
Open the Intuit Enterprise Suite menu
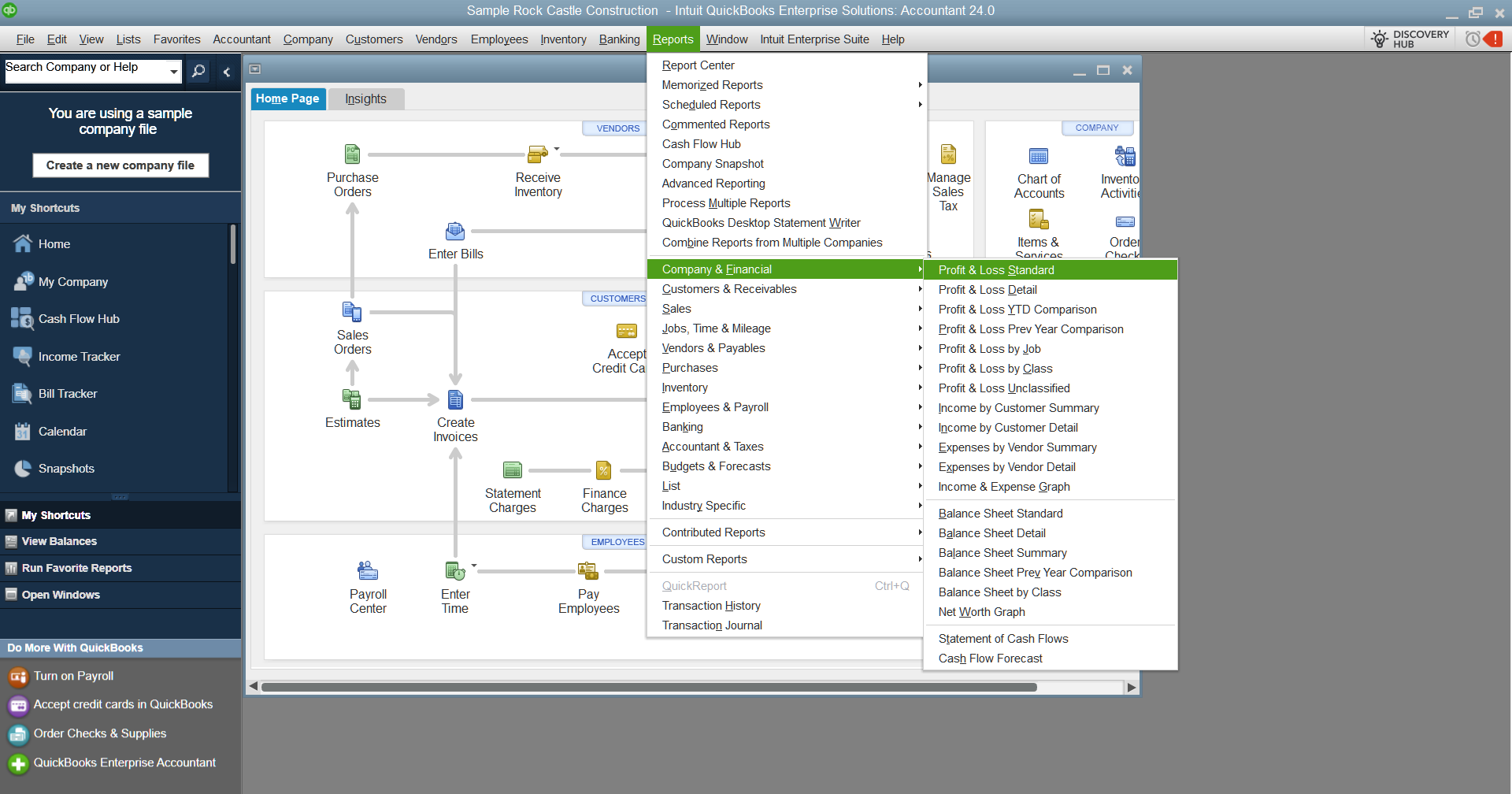tap(814, 39)
